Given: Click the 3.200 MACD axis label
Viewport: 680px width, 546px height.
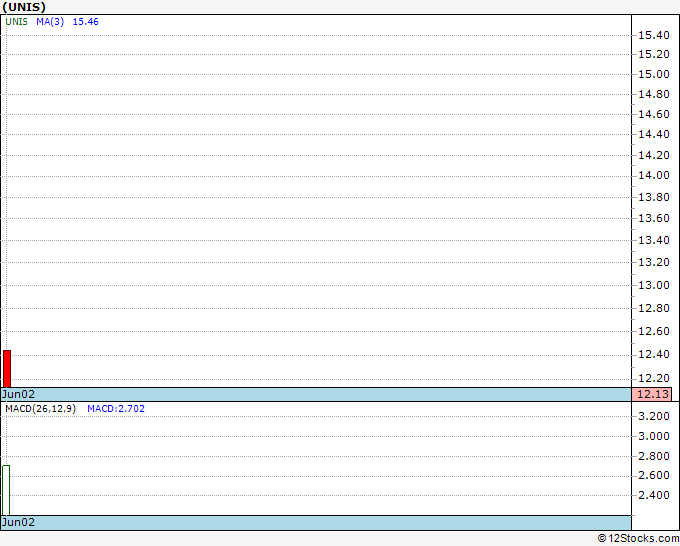Looking at the screenshot, I should (654, 416).
